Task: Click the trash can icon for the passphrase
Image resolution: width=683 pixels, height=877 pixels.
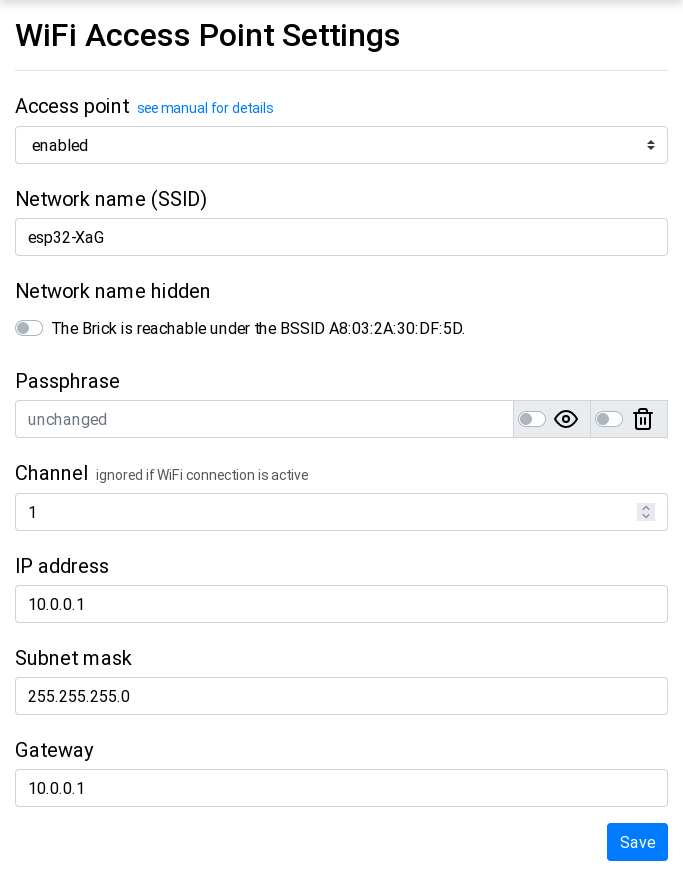Action: (x=643, y=419)
